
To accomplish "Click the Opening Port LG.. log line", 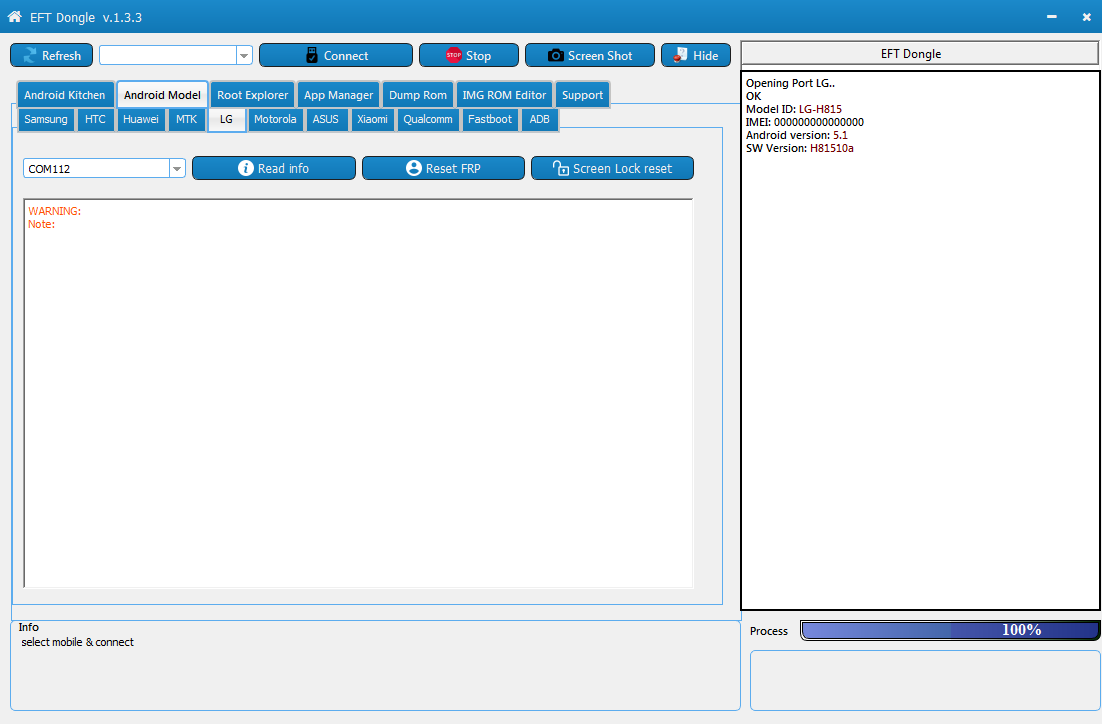I will pyautogui.click(x=790, y=83).
